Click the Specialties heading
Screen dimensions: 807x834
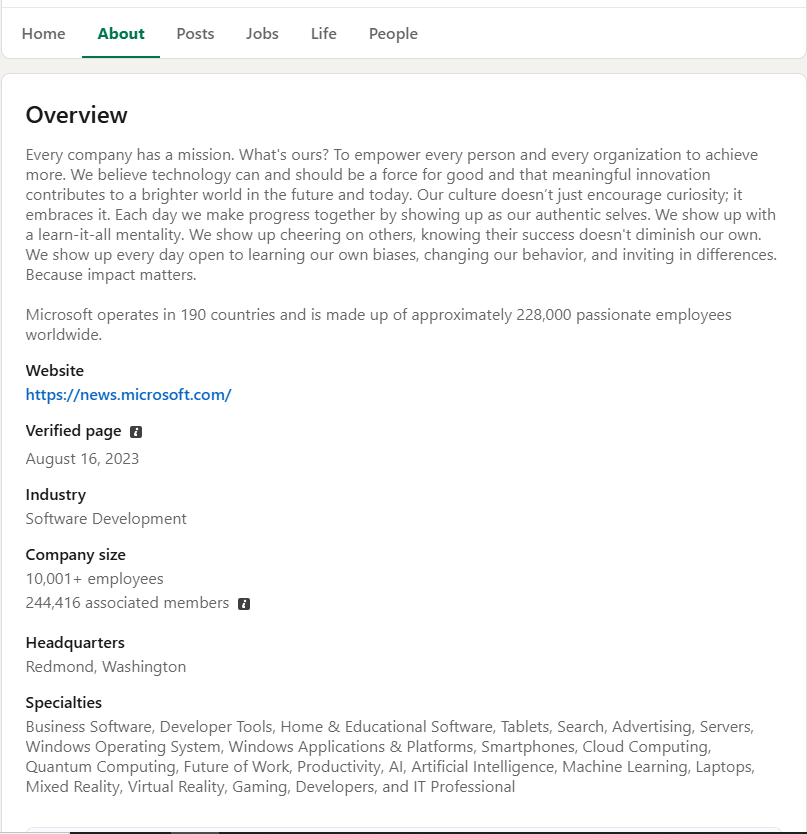point(64,703)
